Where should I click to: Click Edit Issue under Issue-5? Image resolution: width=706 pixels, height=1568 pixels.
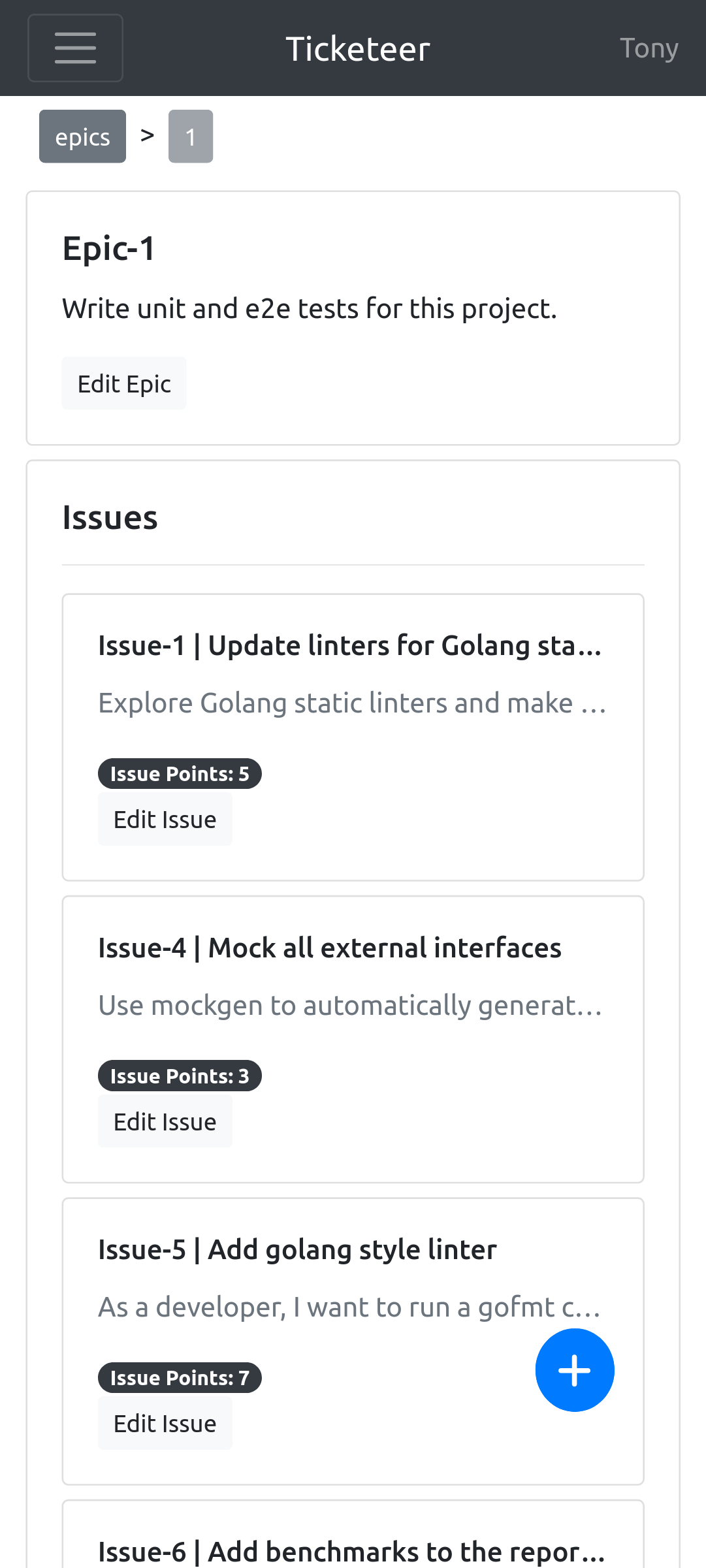coord(165,1424)
